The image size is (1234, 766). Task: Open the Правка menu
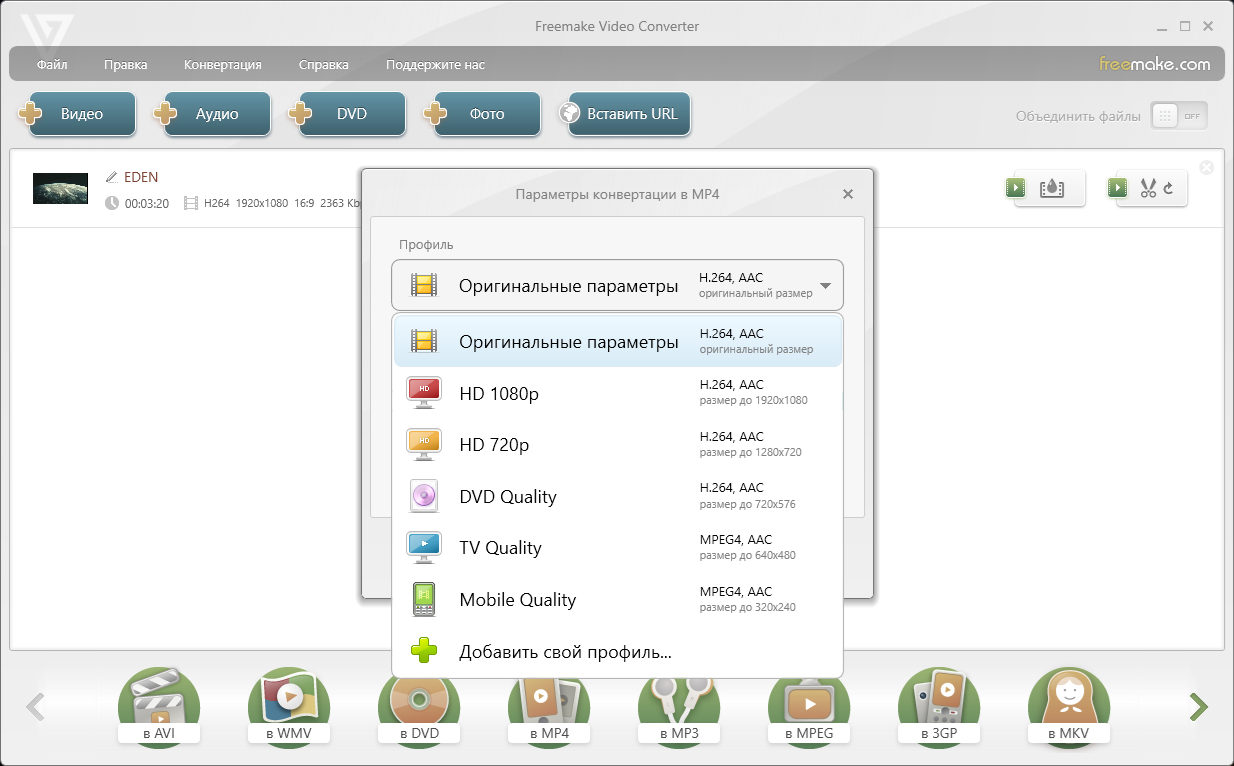point(125,65)
